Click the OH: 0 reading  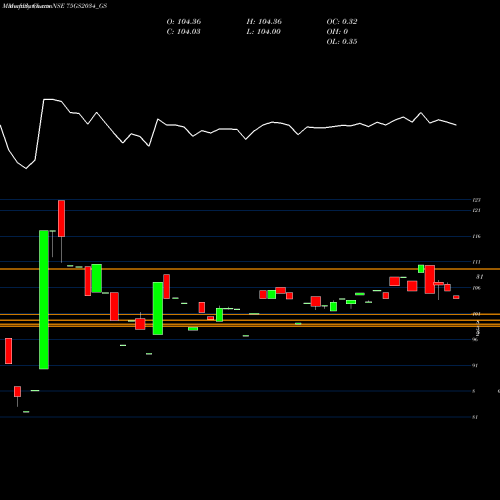(x=337, y=32)
